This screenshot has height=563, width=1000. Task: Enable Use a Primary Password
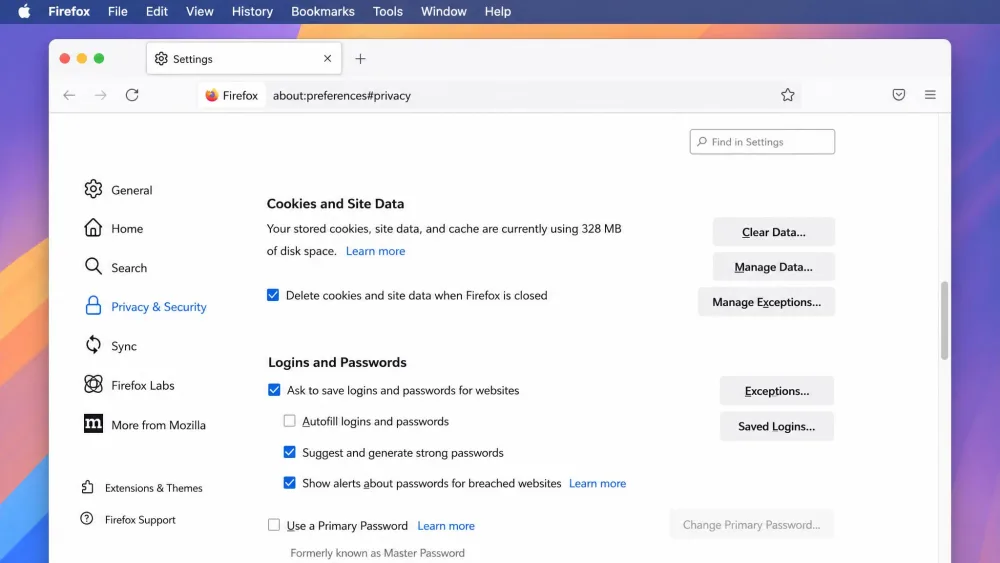[x=274, y=525]
